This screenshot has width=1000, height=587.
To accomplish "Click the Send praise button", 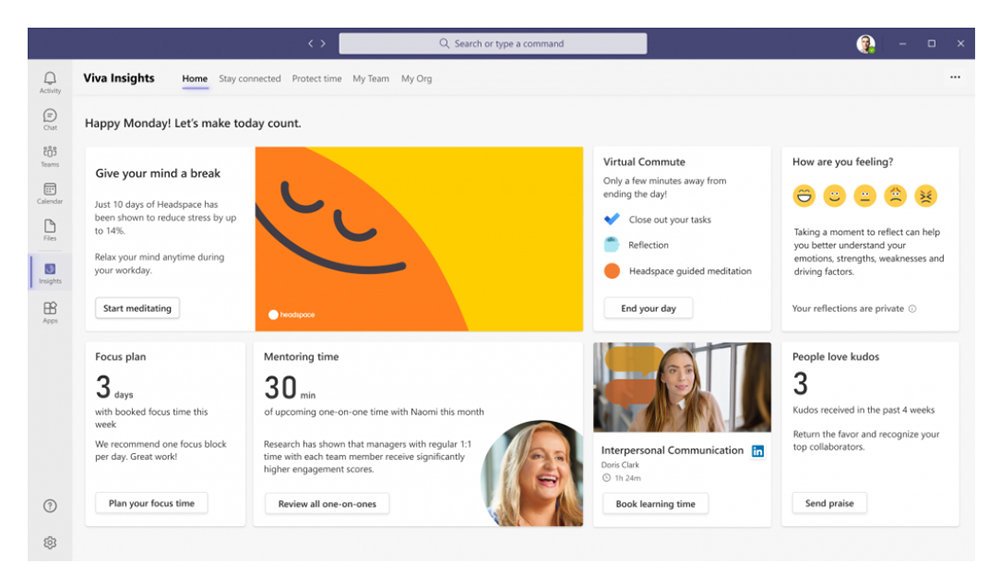I will (829, 503).
